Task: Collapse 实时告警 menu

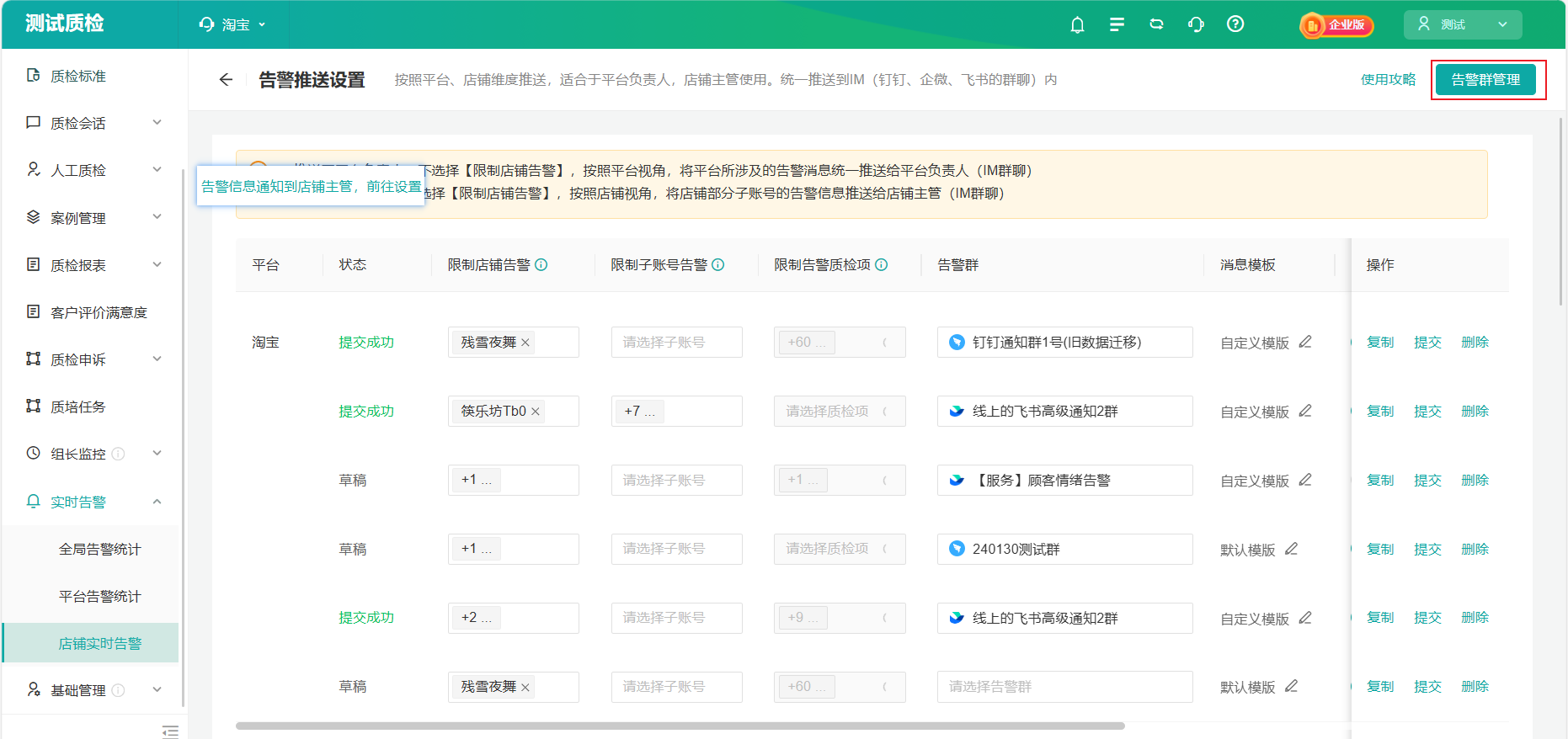Action: point(157,502)
